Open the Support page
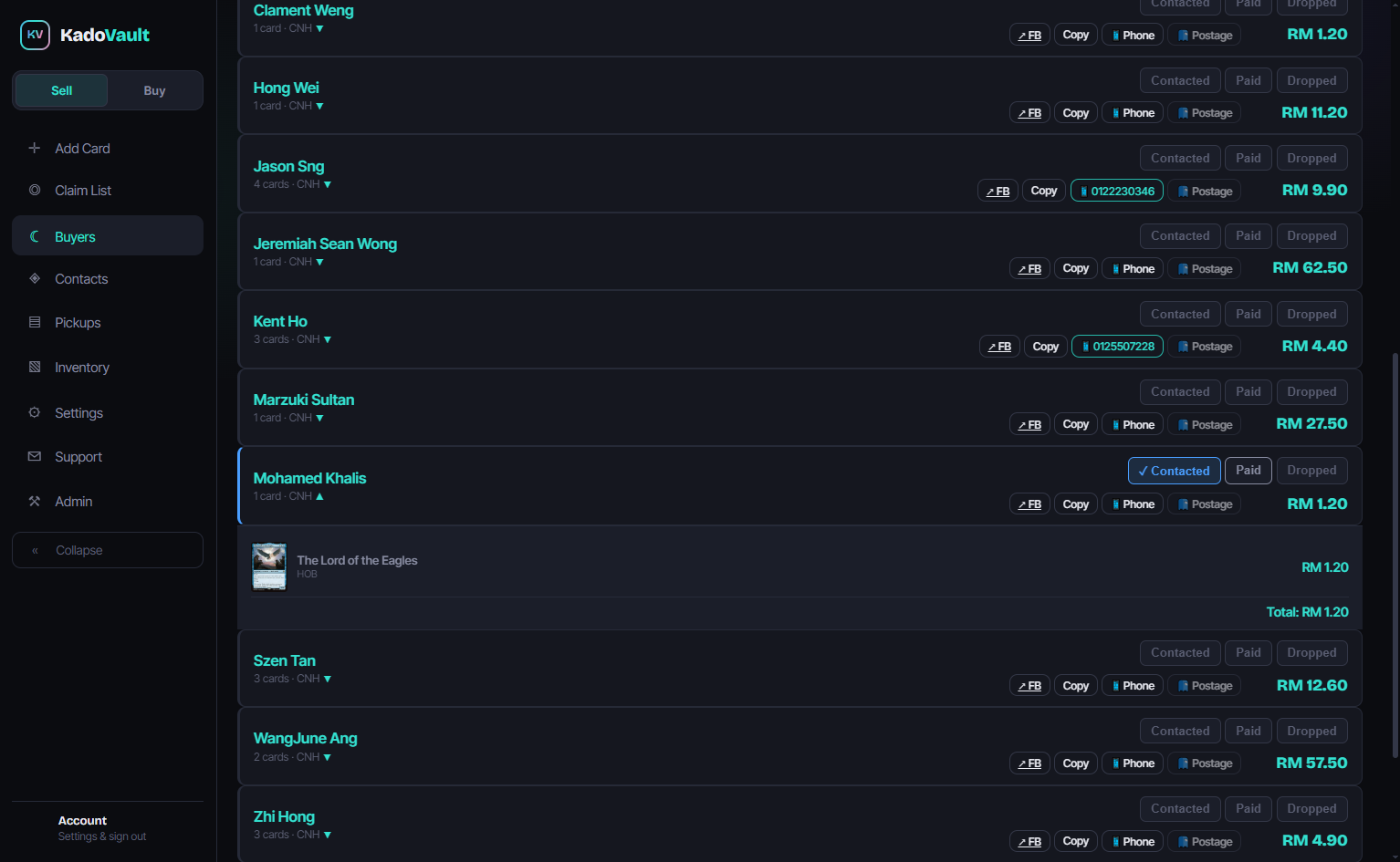 [108, 456]
